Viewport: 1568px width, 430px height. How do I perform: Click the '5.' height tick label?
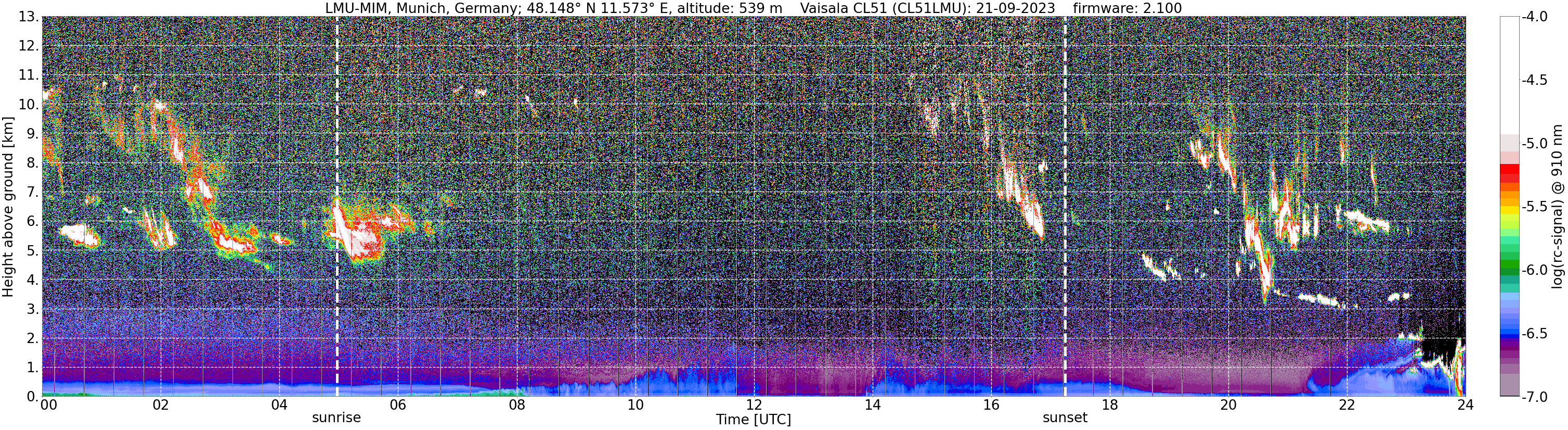pos(33,250)
